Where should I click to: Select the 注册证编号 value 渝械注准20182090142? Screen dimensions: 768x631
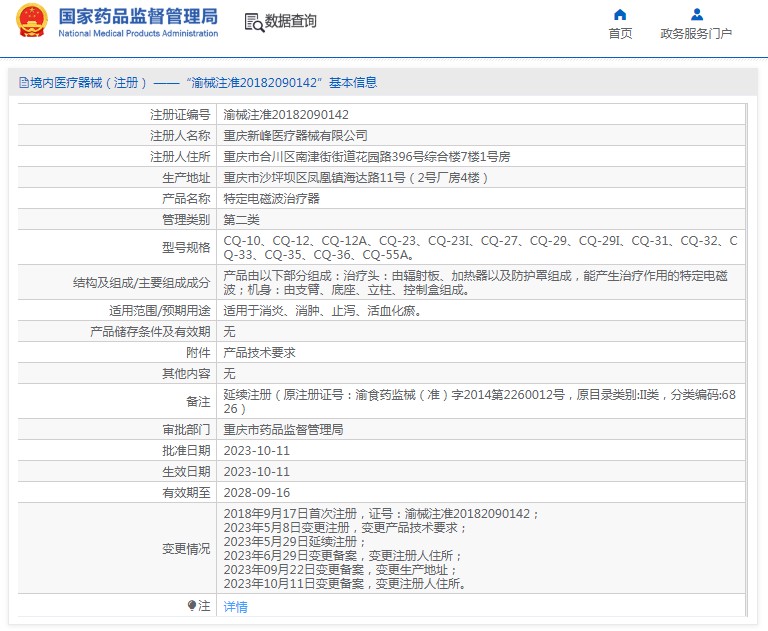click(286, 115)
